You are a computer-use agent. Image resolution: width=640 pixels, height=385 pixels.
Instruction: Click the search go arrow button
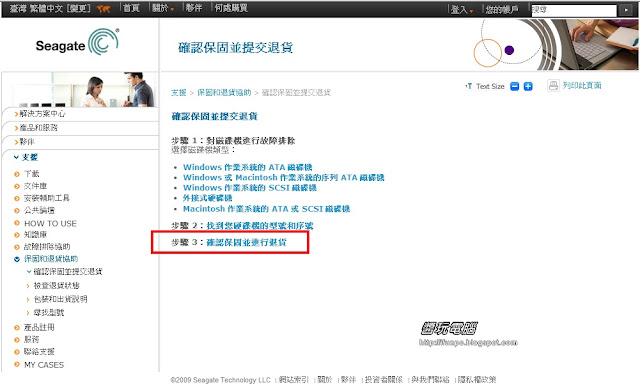tap(626, 10)
